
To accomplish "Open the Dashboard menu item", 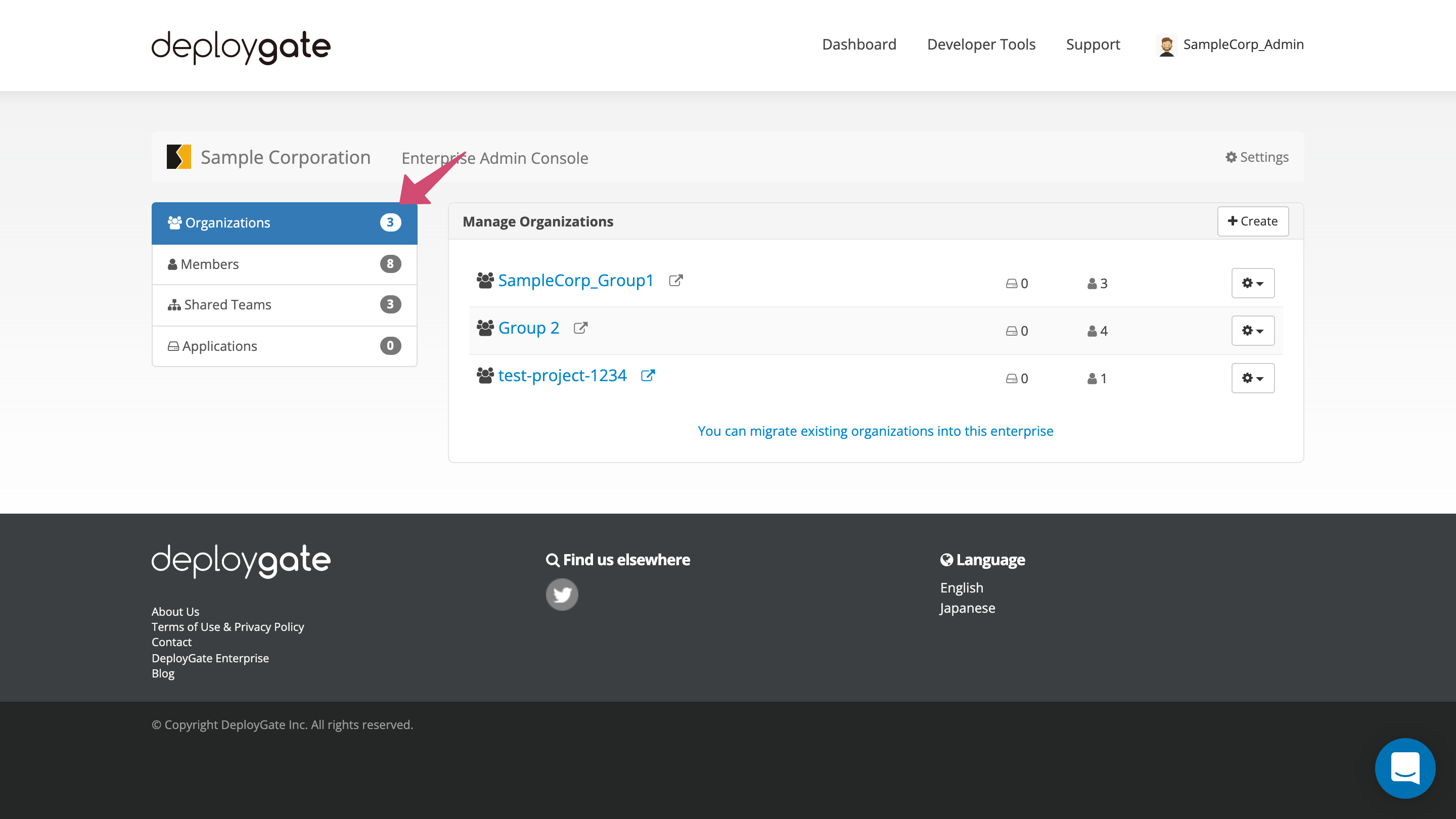I will (x=858, y=44).
